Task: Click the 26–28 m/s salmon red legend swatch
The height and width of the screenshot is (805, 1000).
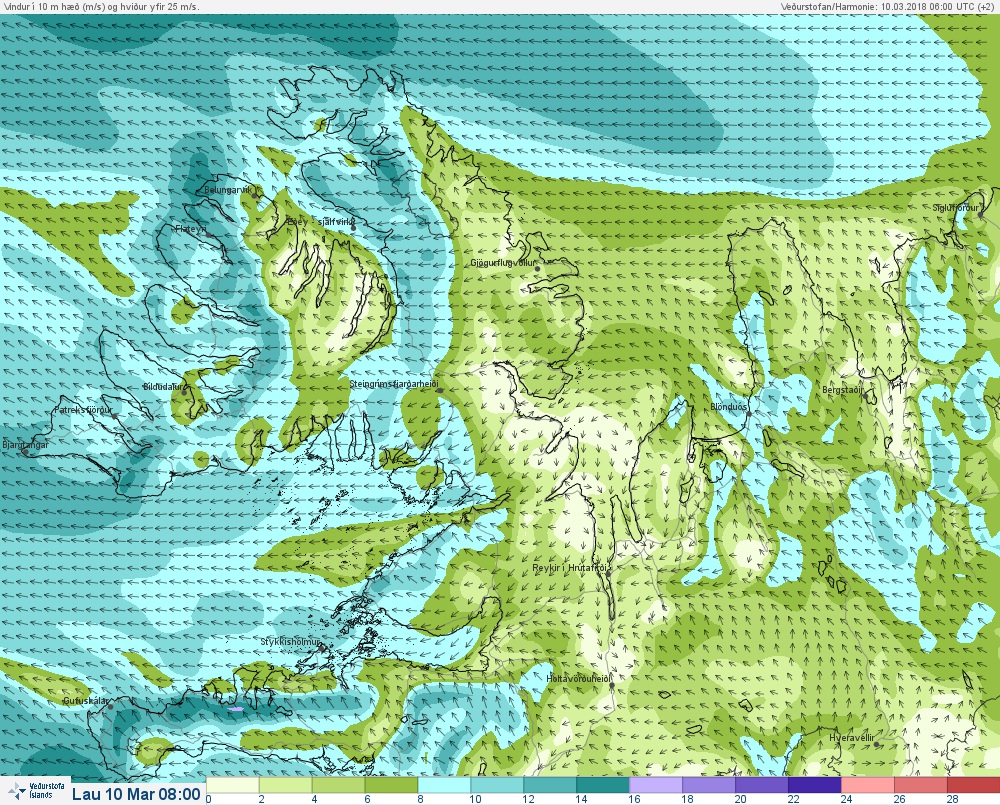Action: click(920, 785)
